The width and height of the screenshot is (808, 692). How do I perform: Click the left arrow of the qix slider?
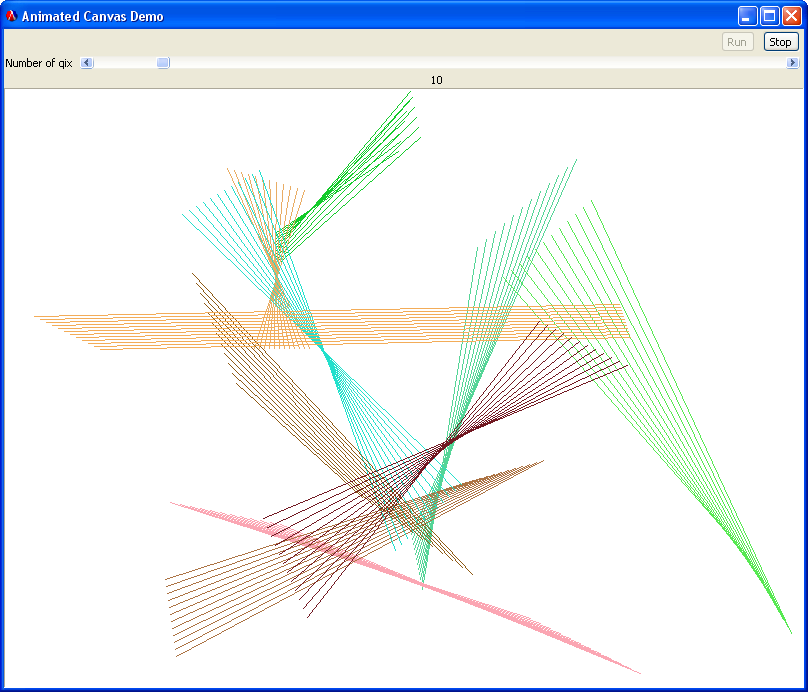(87, 63)
